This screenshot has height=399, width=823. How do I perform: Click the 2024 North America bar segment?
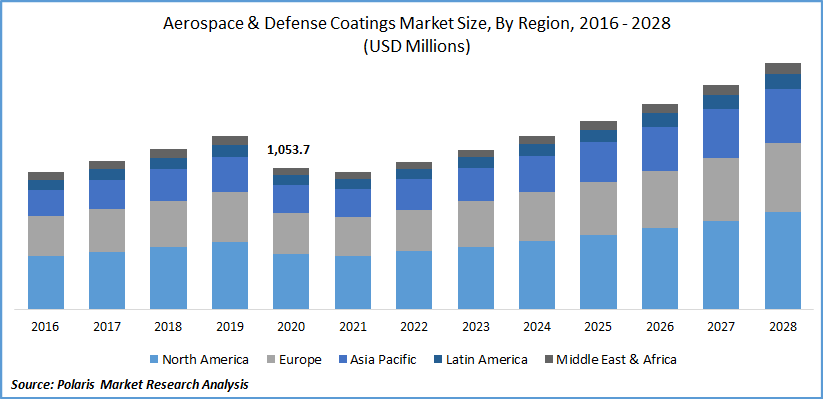(537, 275)
